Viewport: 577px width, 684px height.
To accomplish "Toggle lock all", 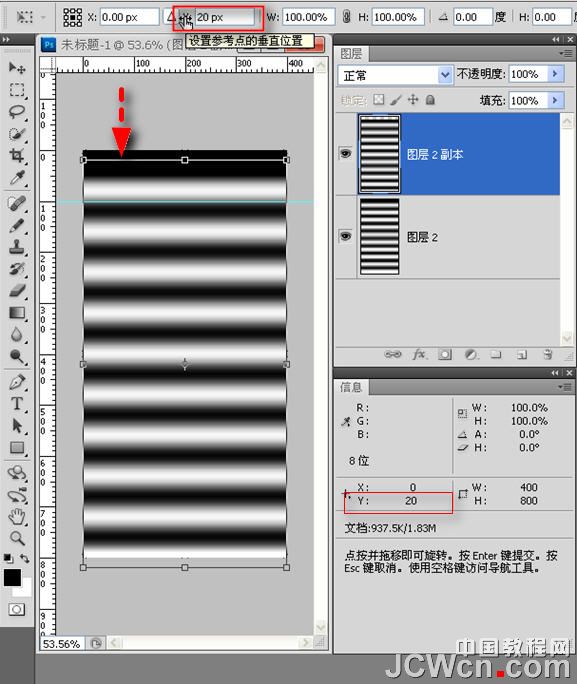I will click(430, 100).
